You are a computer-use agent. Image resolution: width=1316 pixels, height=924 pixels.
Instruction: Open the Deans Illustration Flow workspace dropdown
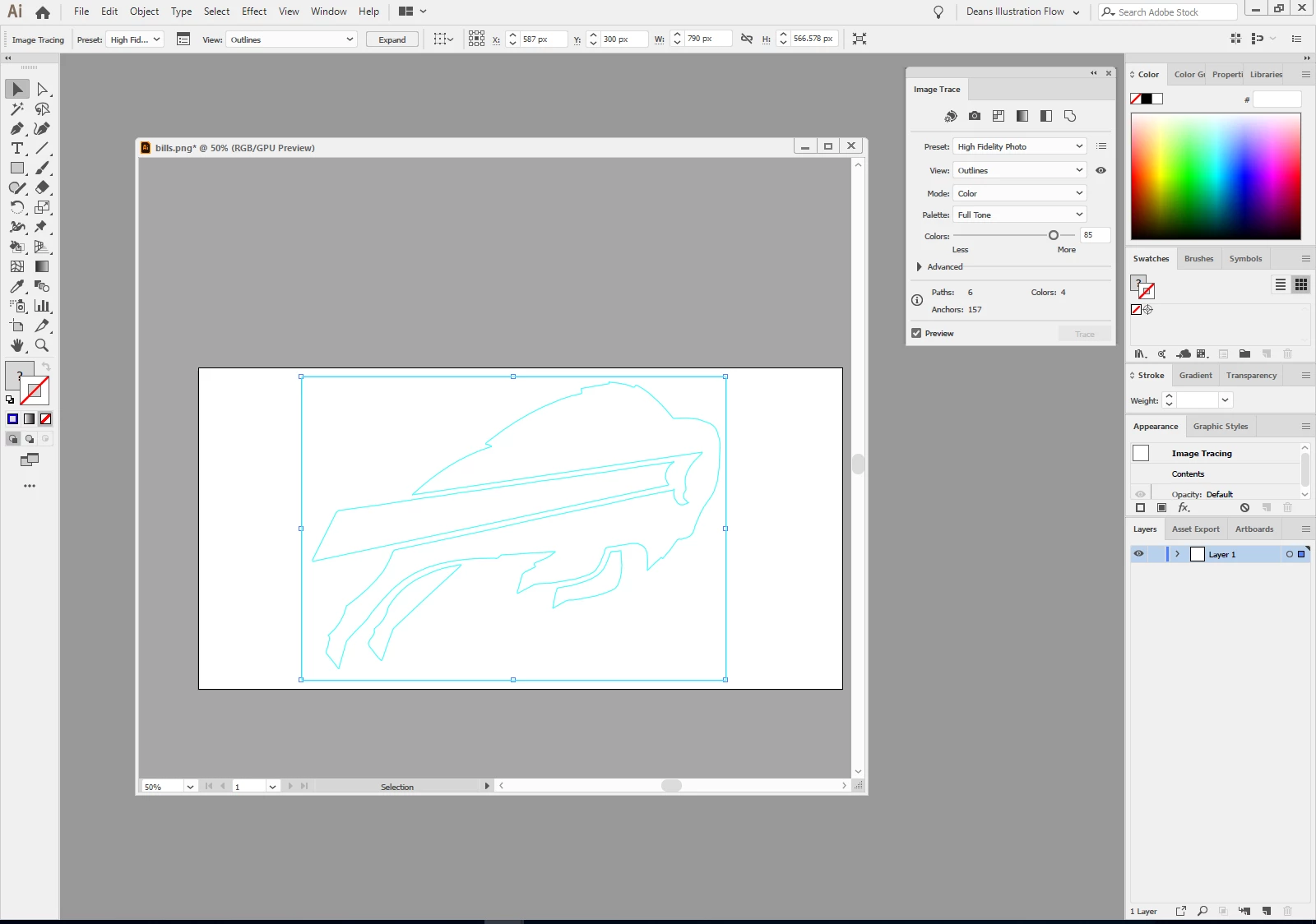[1022, 12]
